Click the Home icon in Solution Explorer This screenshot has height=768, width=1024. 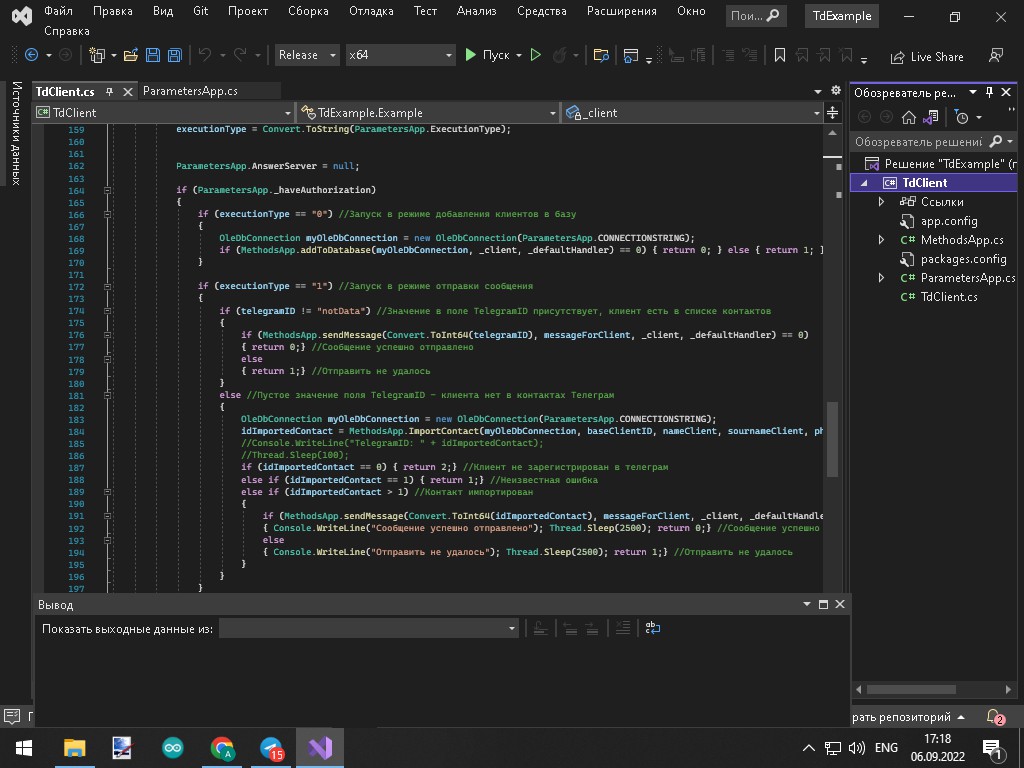(908, 117)
